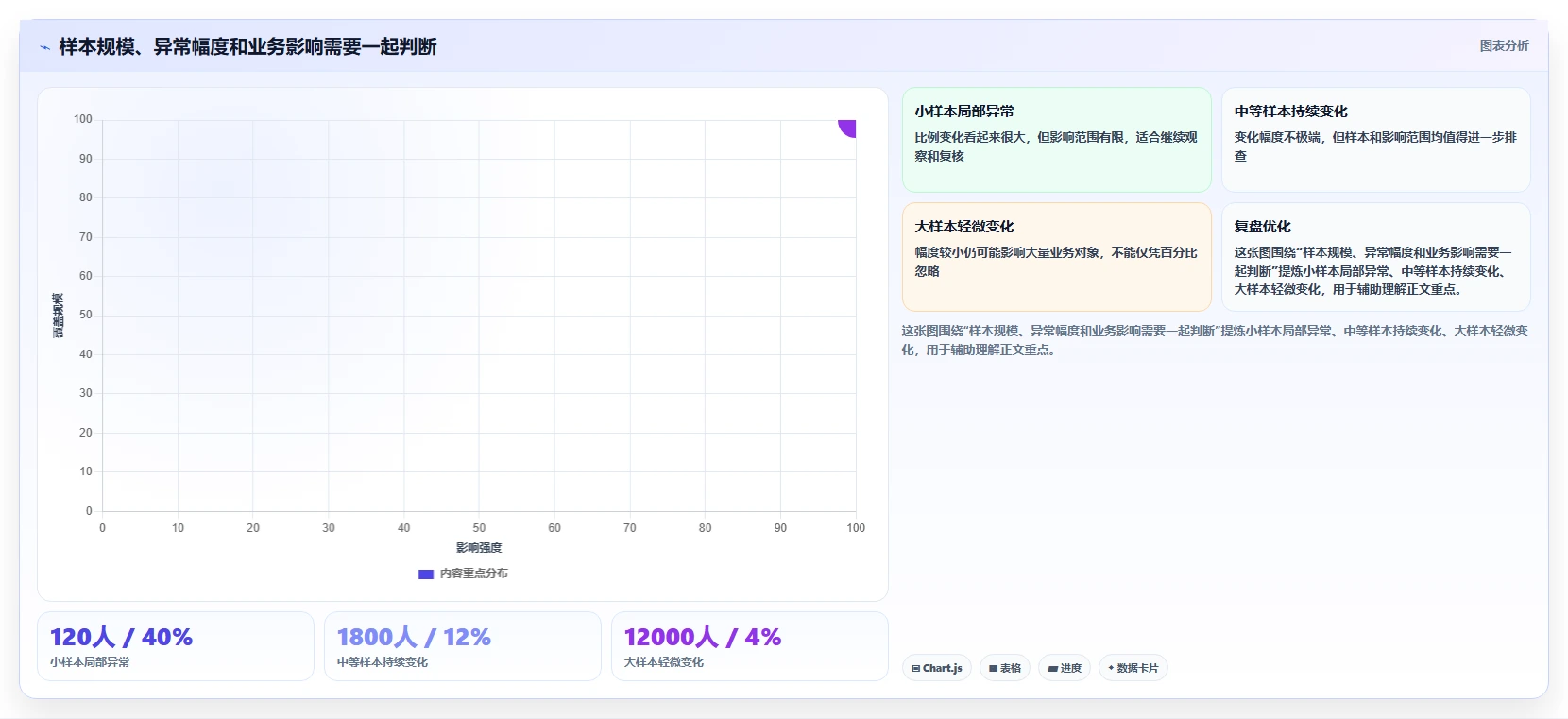Click the purple data point on chart
The height and width of the screenshot is (719, 1568).
[847, 128]
